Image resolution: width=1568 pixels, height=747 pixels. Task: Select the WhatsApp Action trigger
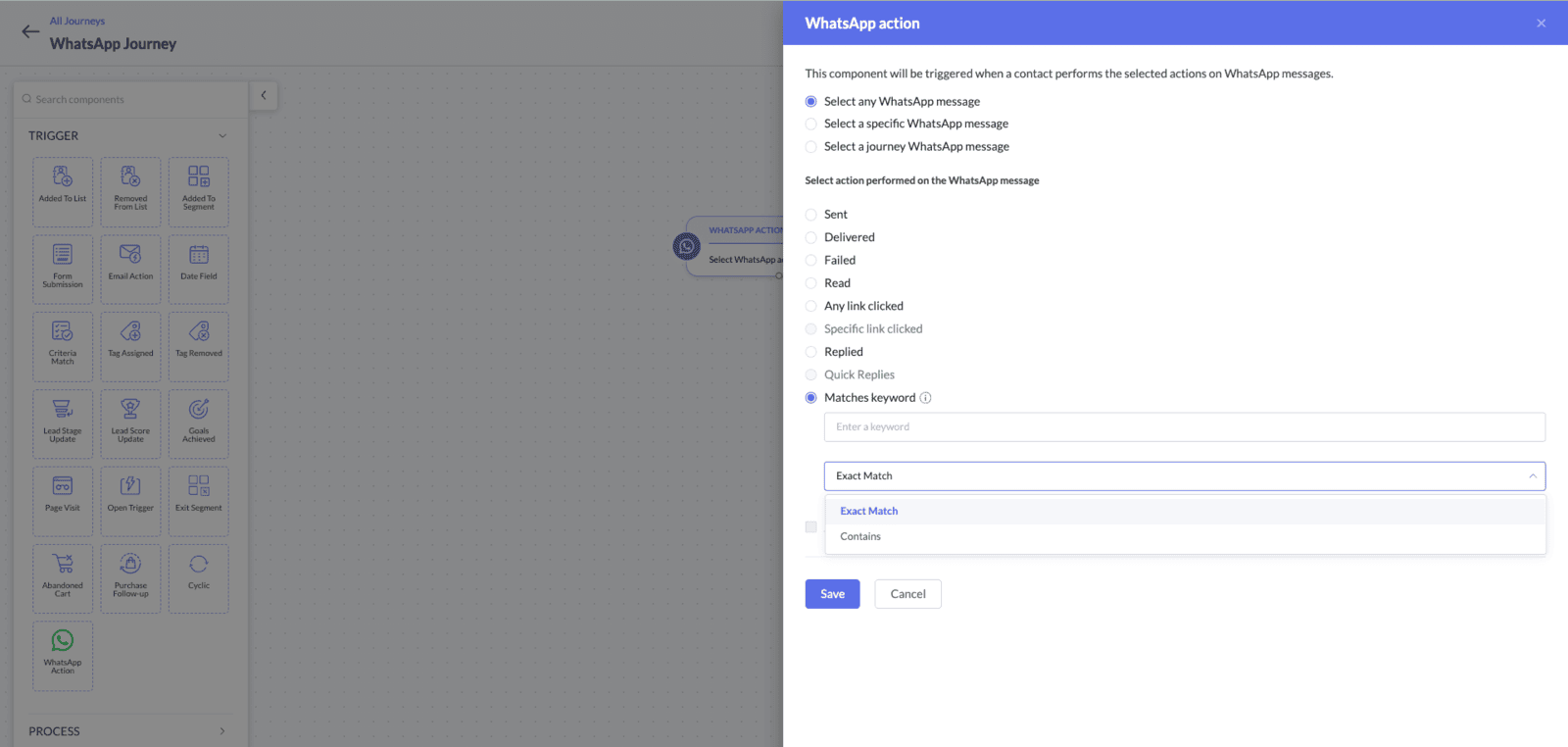pos(63,656)
